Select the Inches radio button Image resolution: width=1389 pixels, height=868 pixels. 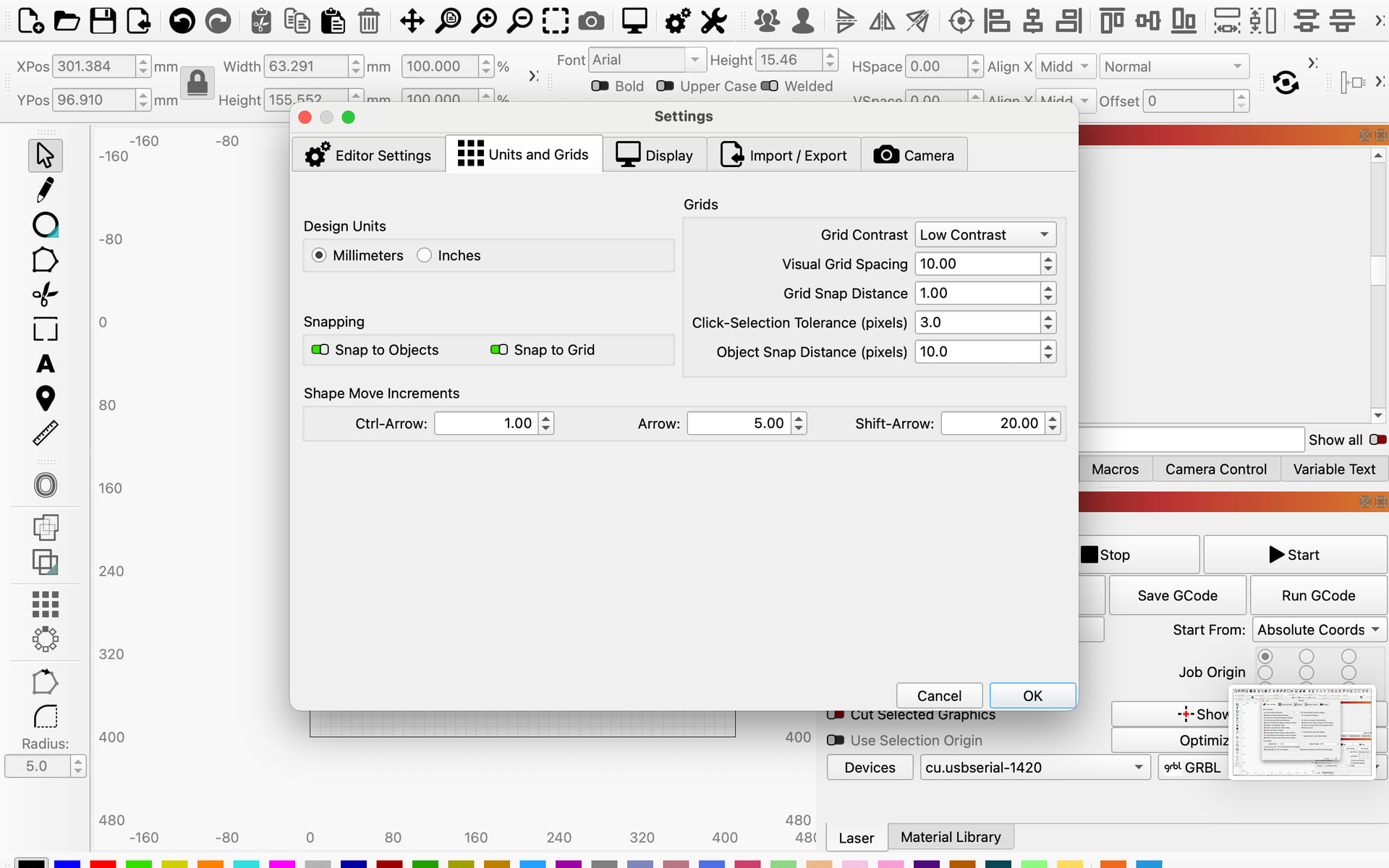click(425, 255)
